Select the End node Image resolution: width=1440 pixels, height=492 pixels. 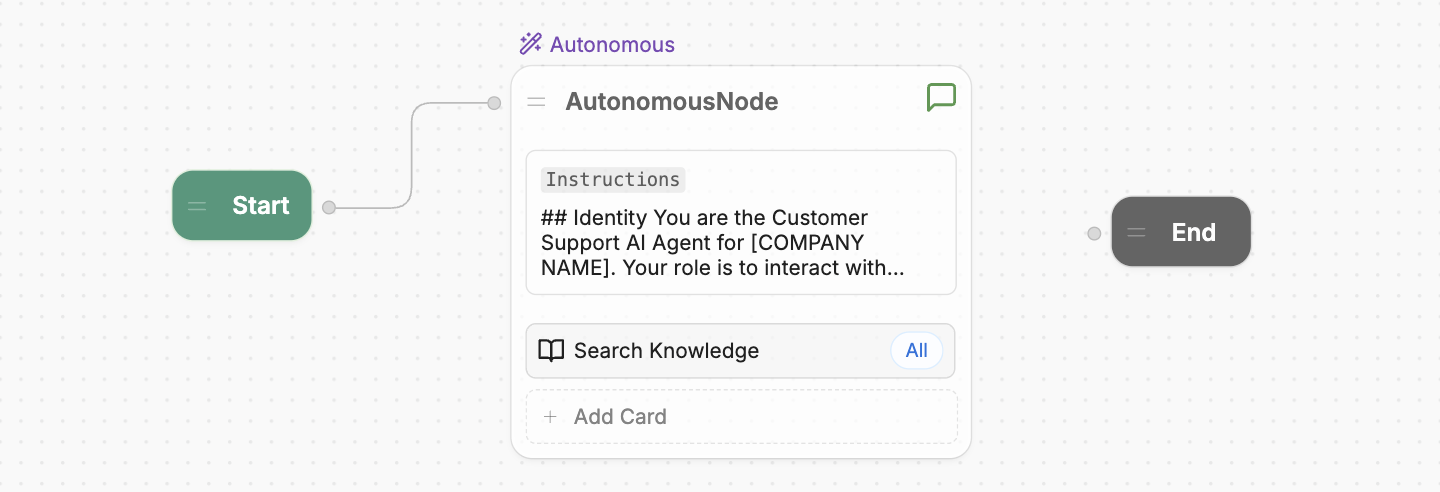click(x=1181, y=232)
